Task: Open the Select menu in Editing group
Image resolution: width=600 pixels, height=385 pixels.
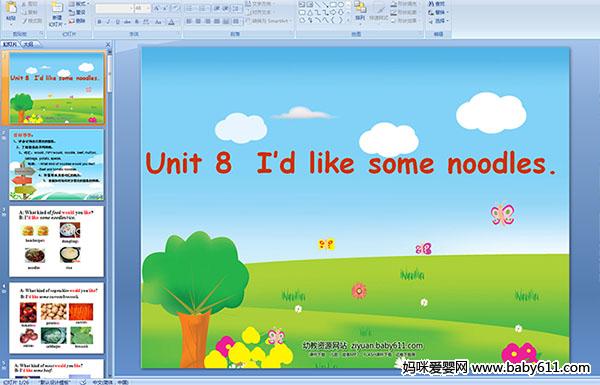Action: coord(438,21)
